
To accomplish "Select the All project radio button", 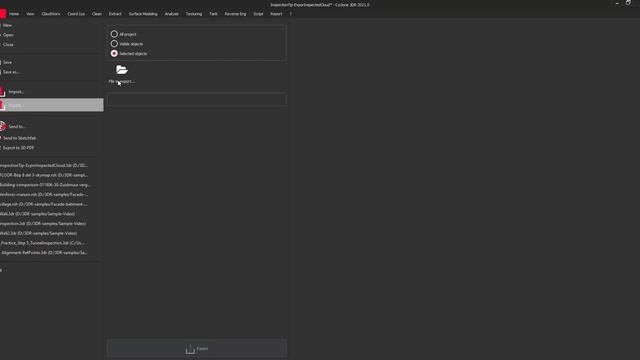I will [x=114, y=34].
